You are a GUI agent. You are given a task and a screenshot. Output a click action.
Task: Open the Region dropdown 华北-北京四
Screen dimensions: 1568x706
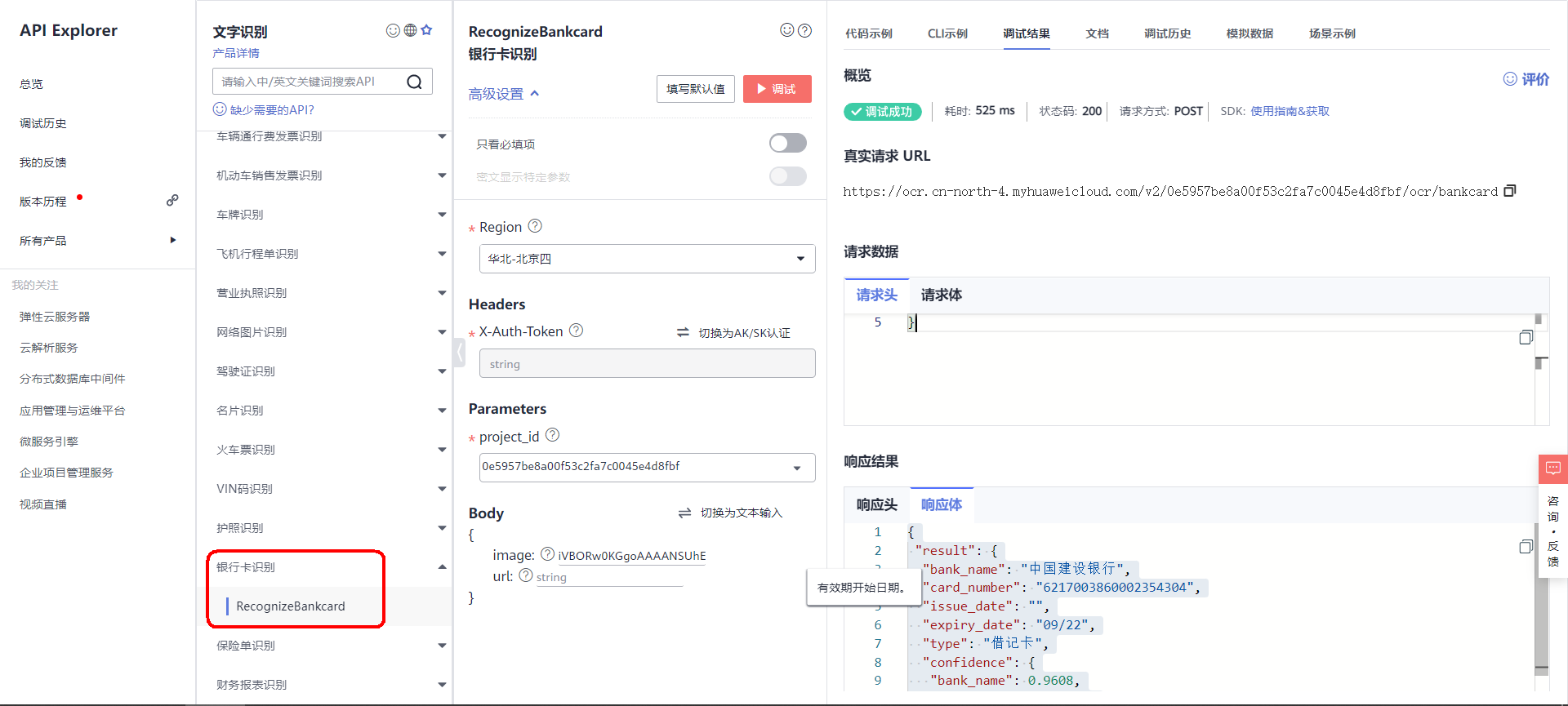coord(647,259)
